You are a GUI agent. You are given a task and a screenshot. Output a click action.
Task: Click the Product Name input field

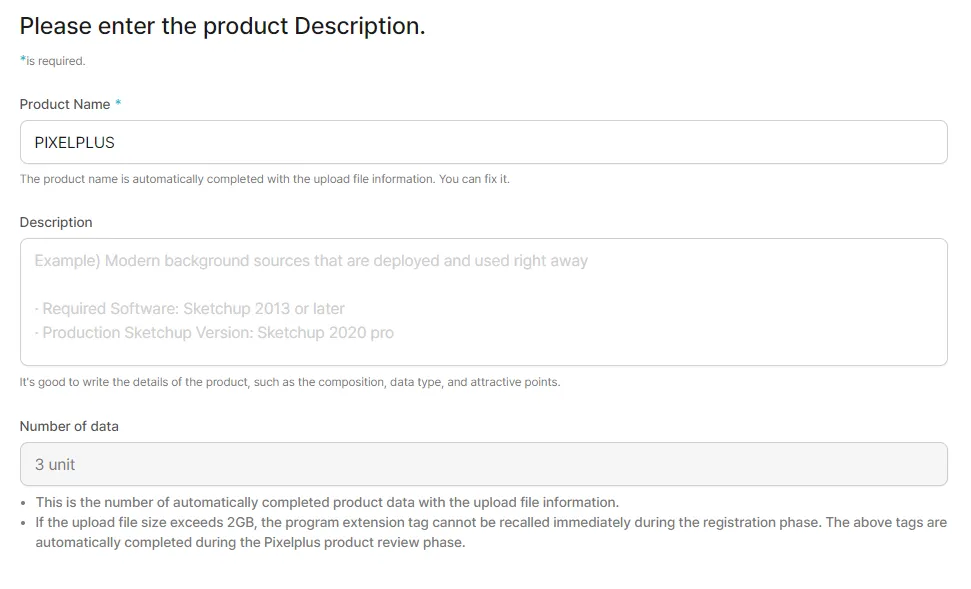pos(483,142)
